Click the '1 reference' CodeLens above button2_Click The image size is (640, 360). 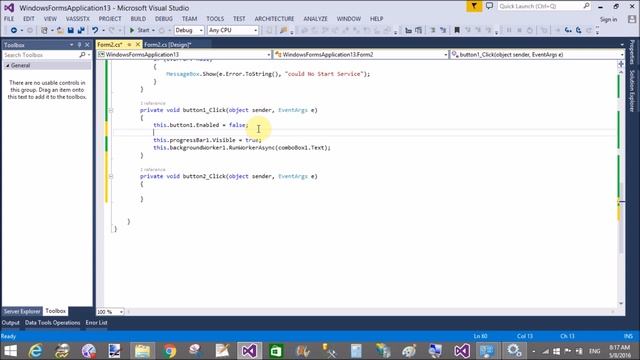[x=153, y=169]
